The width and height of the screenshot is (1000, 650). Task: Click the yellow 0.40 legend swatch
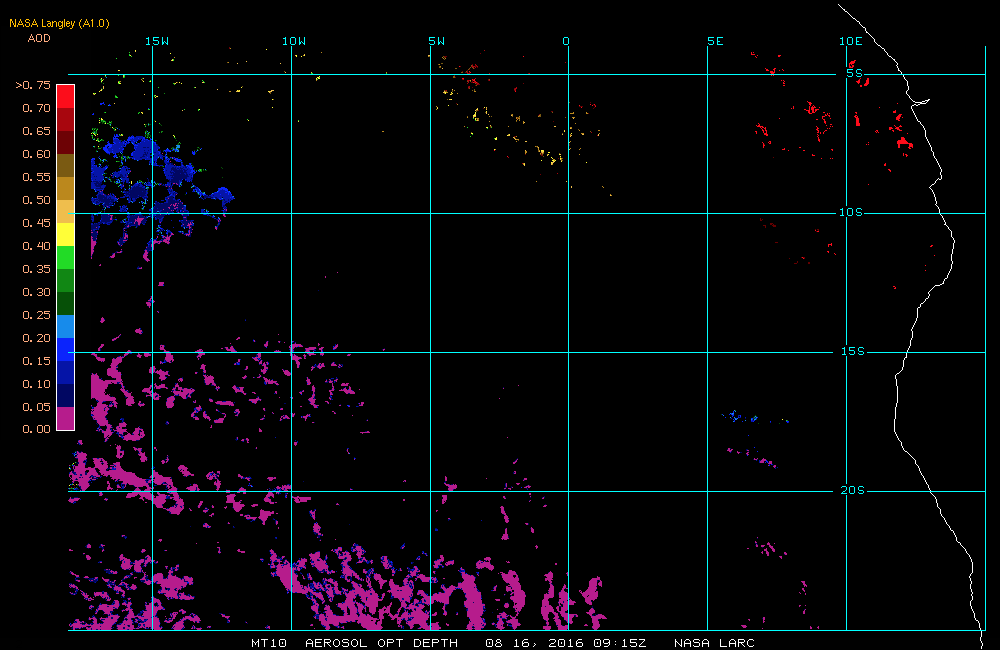pyautogui.click(x=66, y=234)
